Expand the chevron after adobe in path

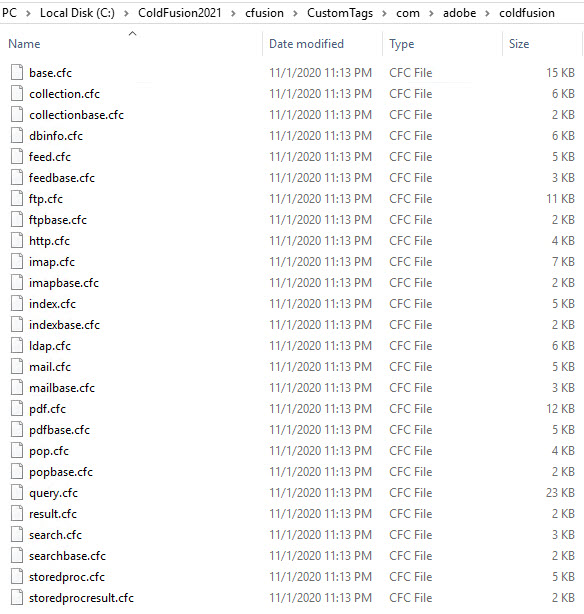tap(488, 13)
